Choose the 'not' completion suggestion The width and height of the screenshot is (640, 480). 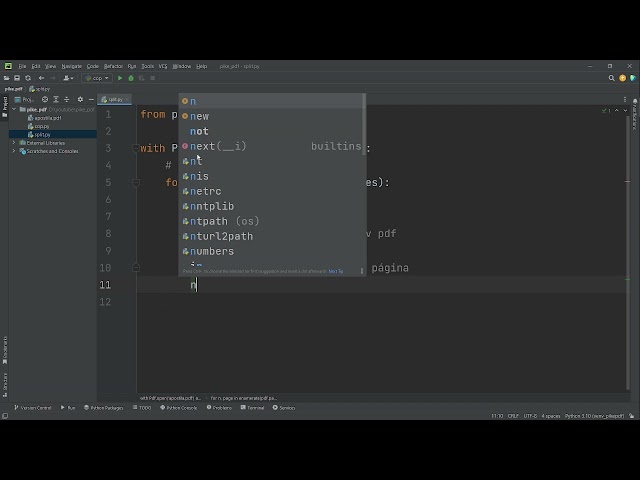[272, 131]
